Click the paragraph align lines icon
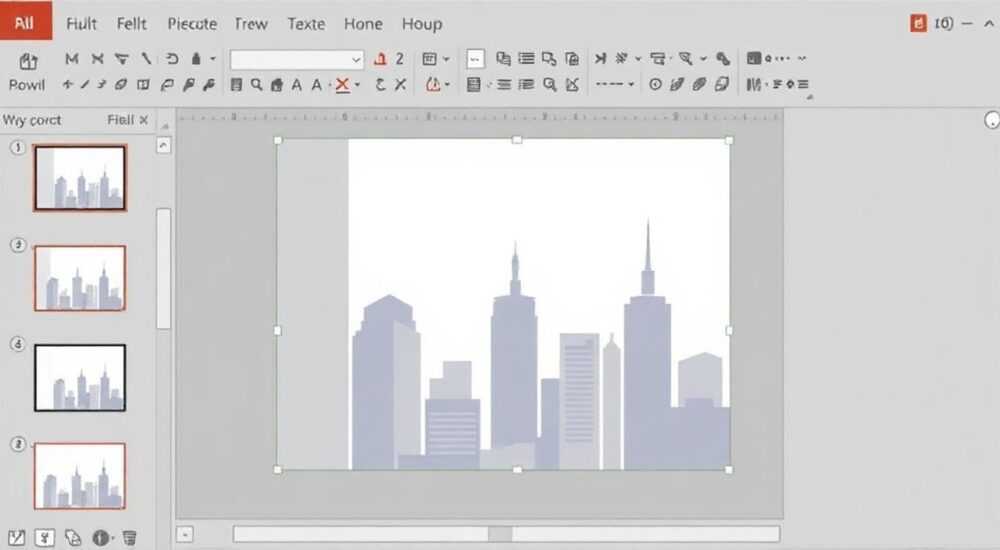Viewport: 1000px width, 550px height. tap(504, 84)
